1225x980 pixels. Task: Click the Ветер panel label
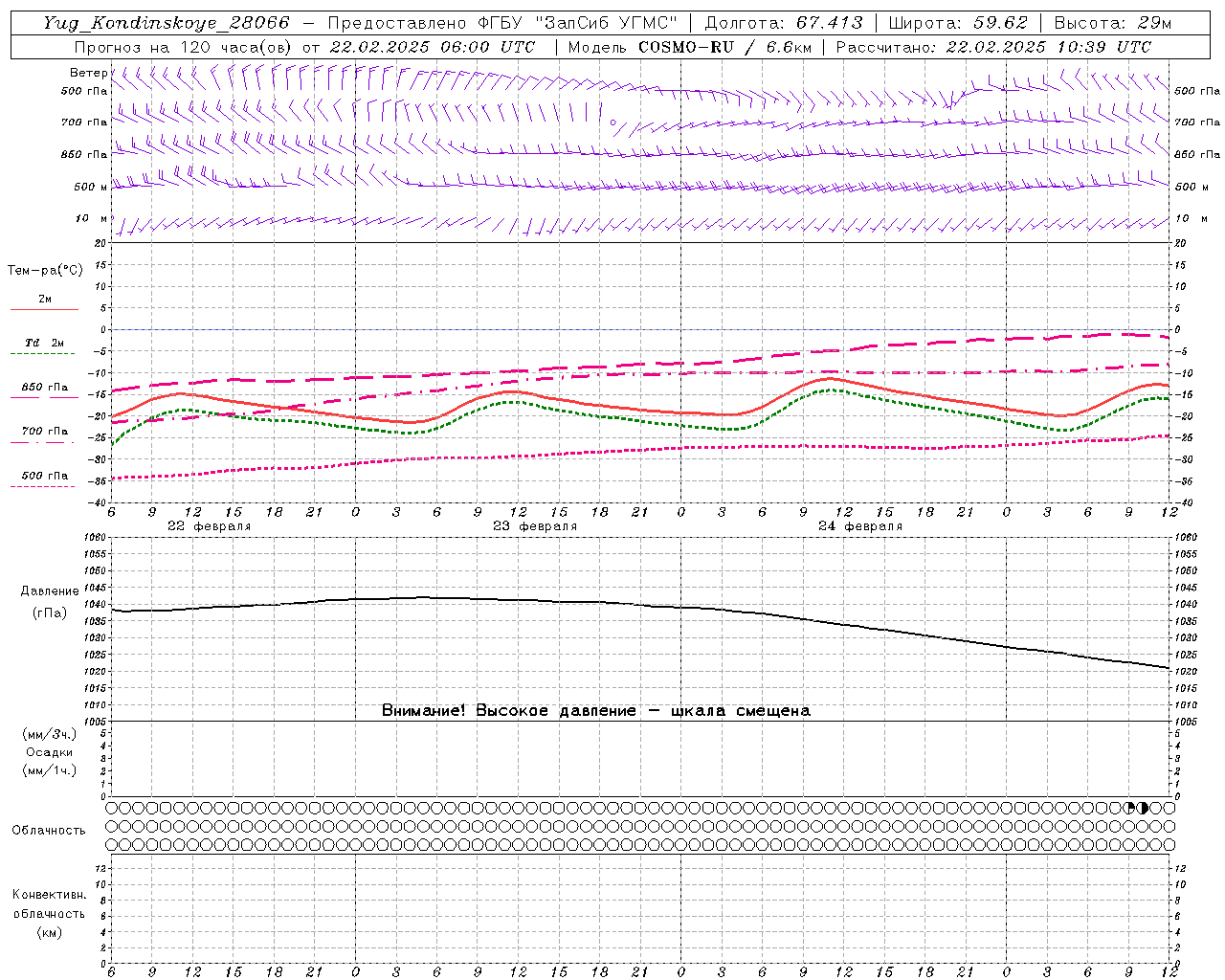click(88, 73)
